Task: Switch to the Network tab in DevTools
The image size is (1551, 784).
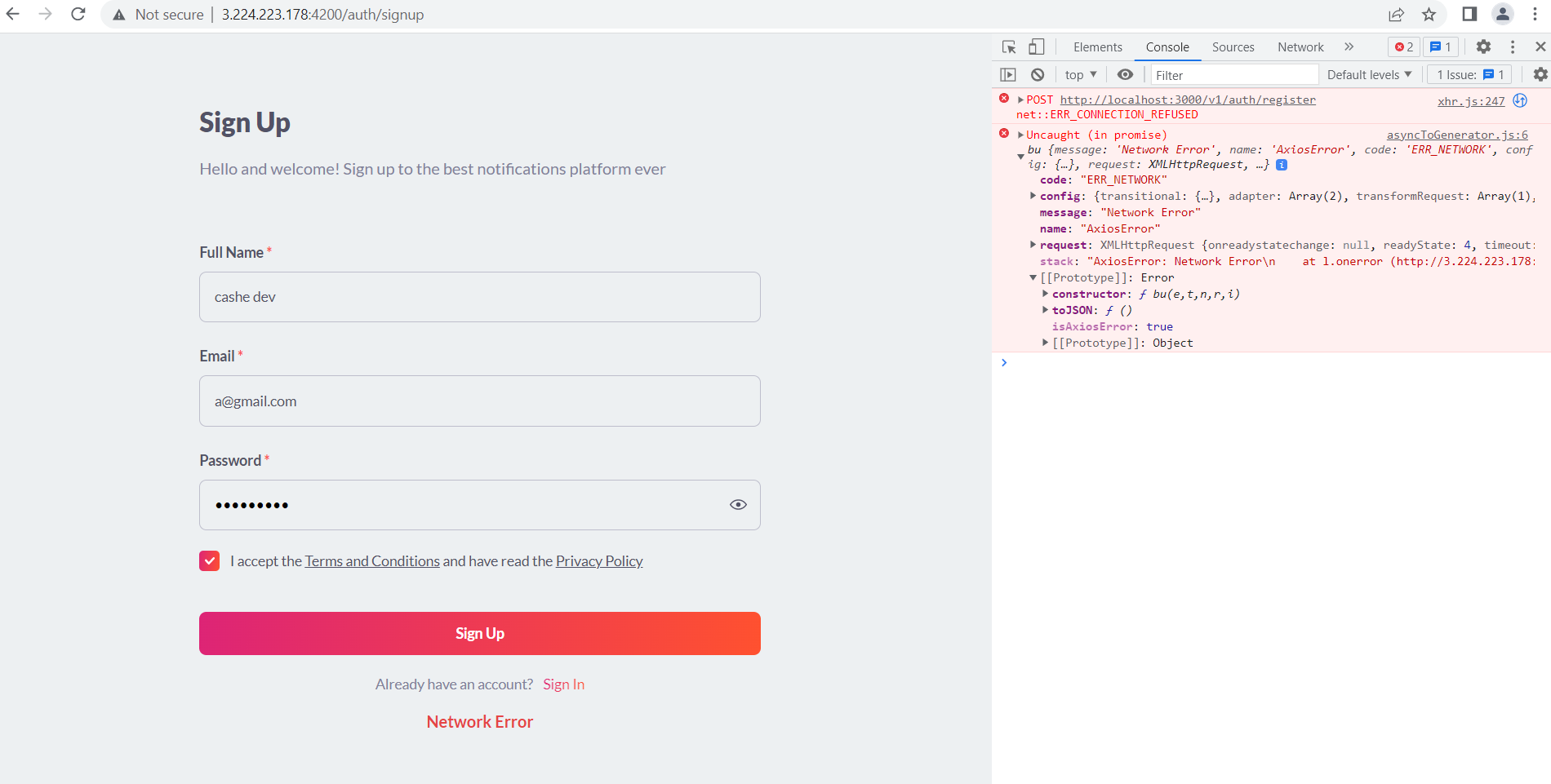Action: tap(1300, 47)
